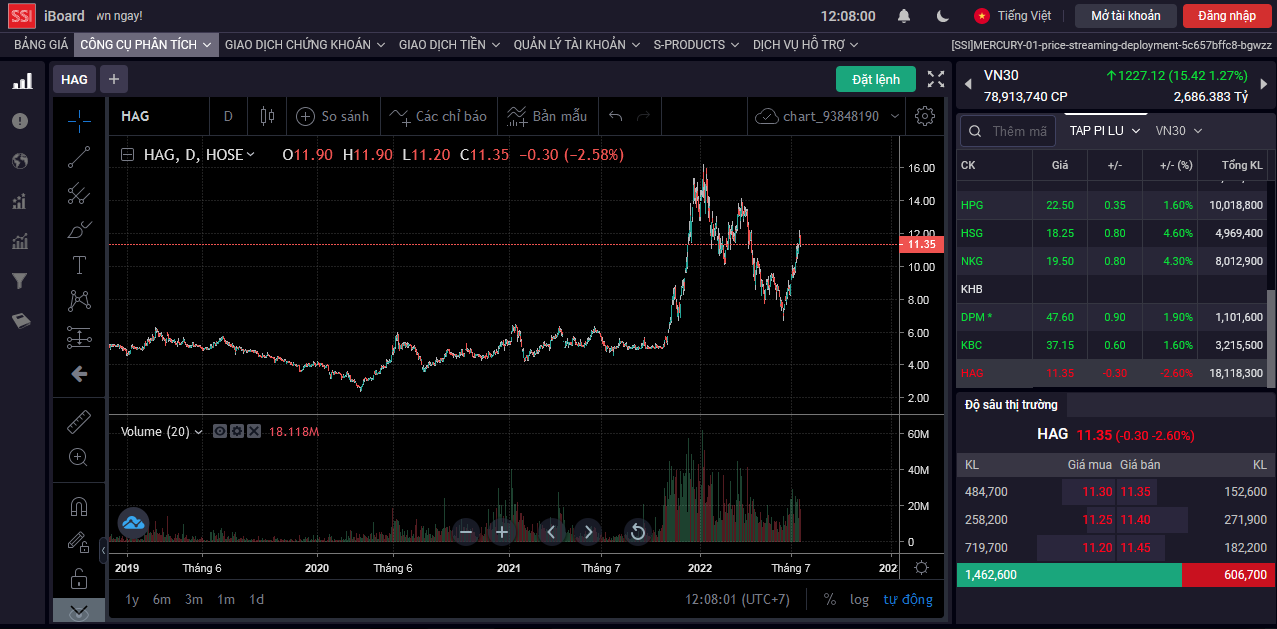
Task: Select the pitchfork drawing tool
Action: point(79,193)
